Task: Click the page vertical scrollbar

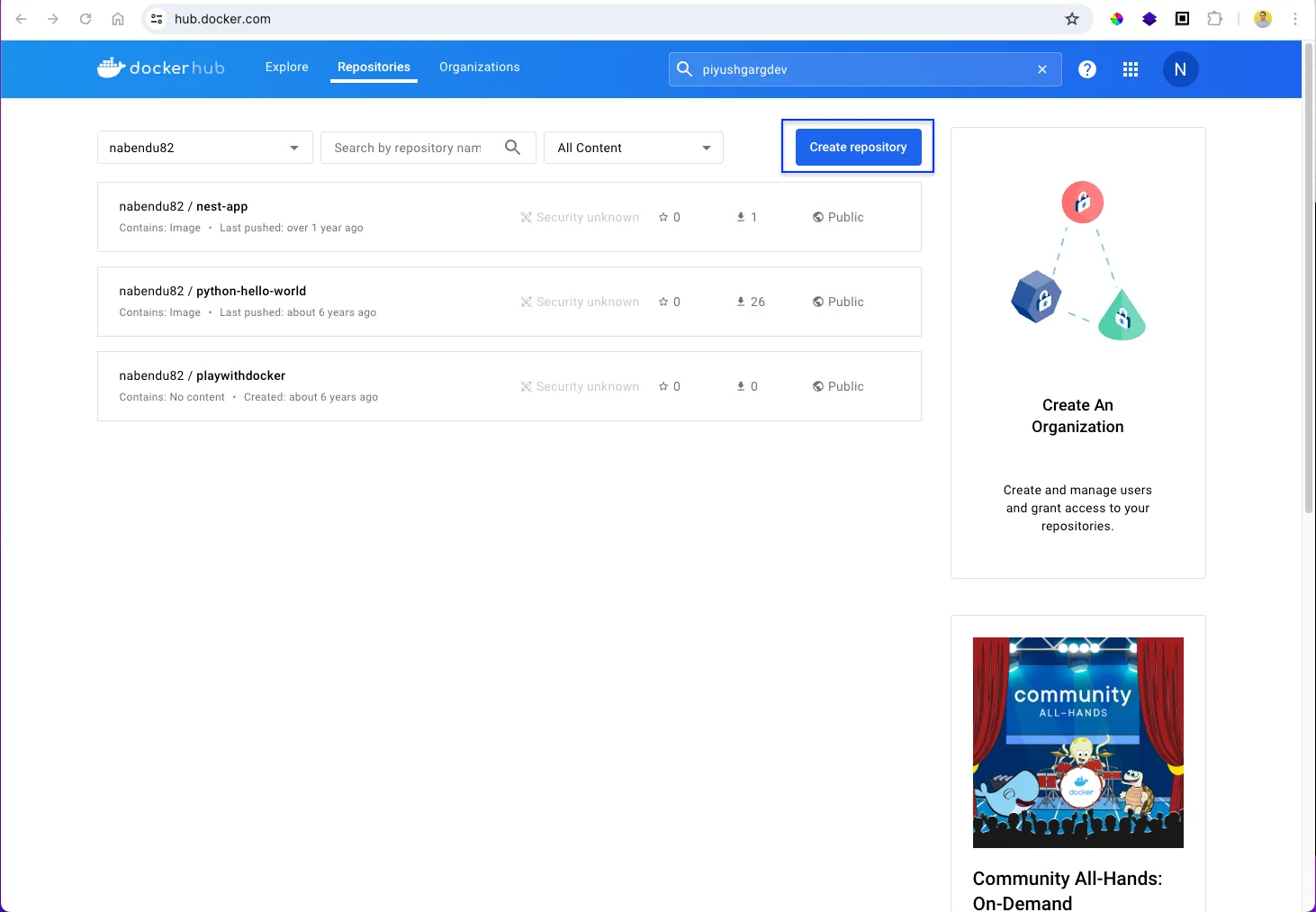Action: point(1309,279)
